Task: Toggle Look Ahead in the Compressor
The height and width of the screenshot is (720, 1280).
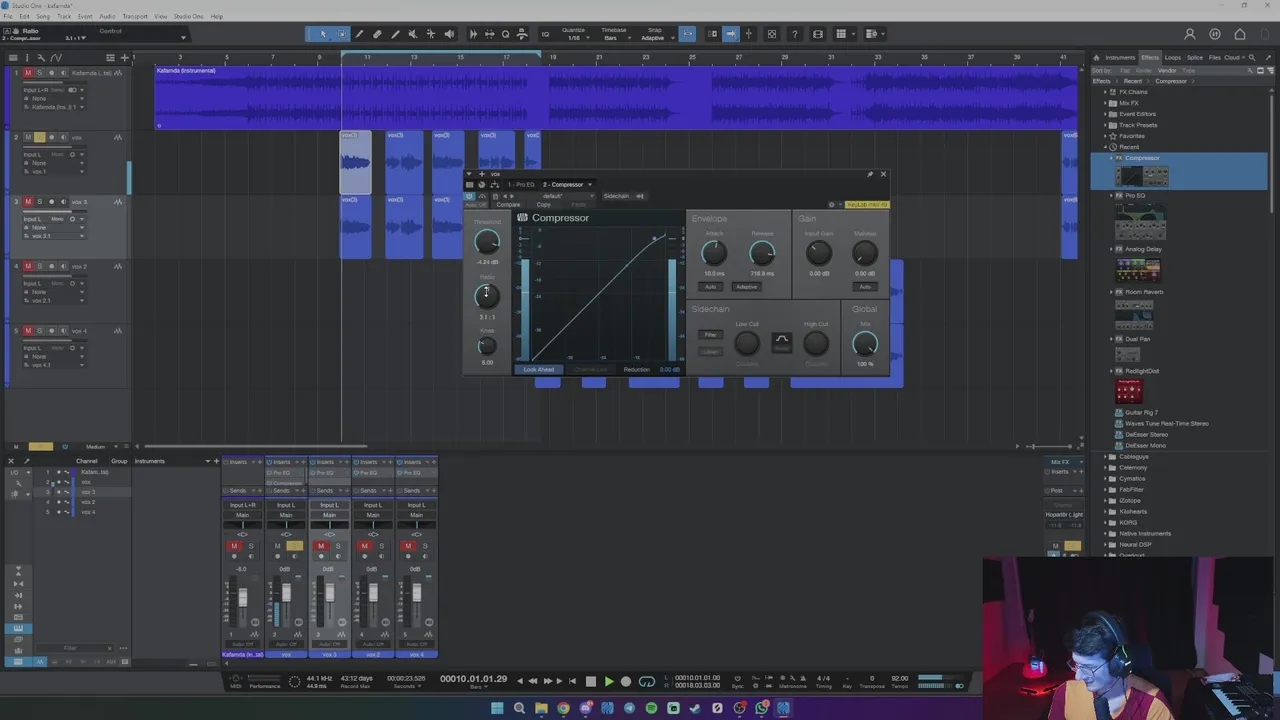Action: [539, 370]
